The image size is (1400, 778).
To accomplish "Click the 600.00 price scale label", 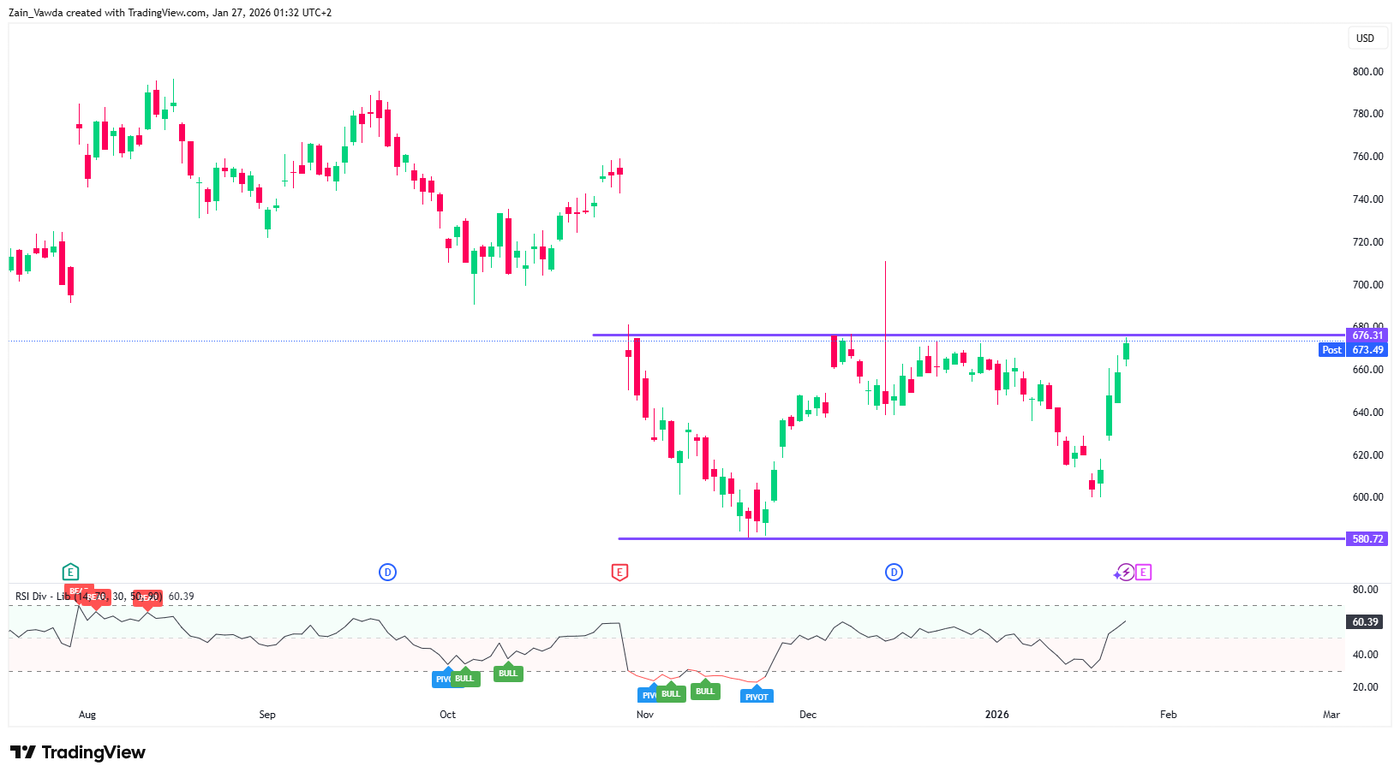I will (1368, 497).
